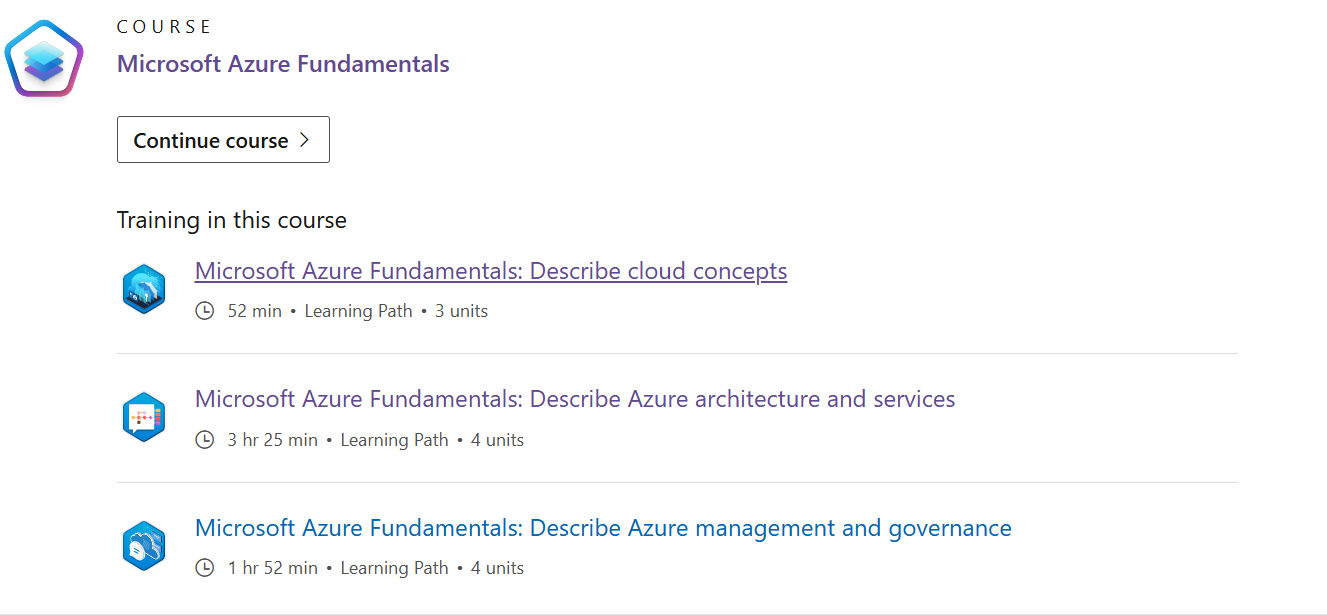The height and width of the screenshot is (615, 1327).
Task: Click the Describe cloud concepts path icon
Action: click(143, 290)
